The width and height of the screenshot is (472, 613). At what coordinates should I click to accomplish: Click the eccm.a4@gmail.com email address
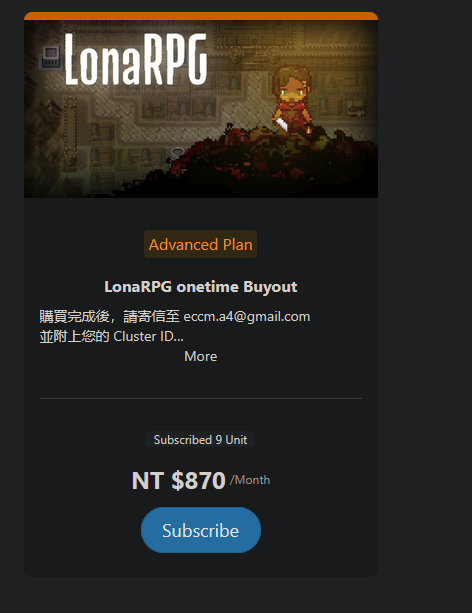coord(247,316)
